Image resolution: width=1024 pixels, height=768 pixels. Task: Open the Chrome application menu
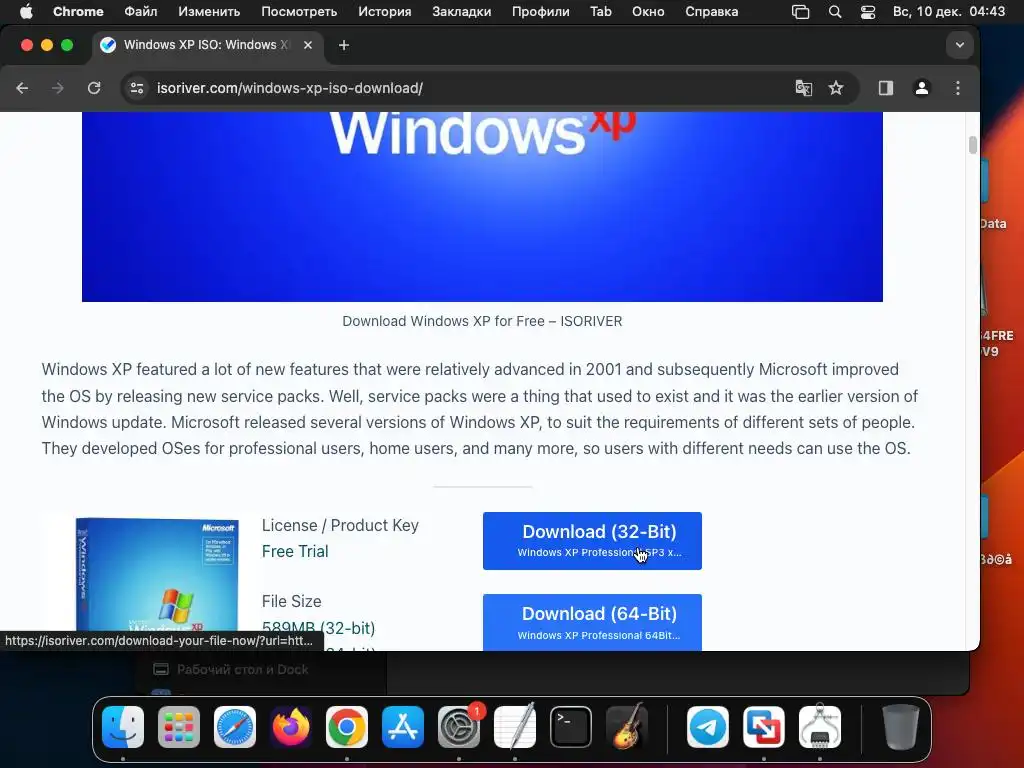pyautogui.click(x=78, y=12)
